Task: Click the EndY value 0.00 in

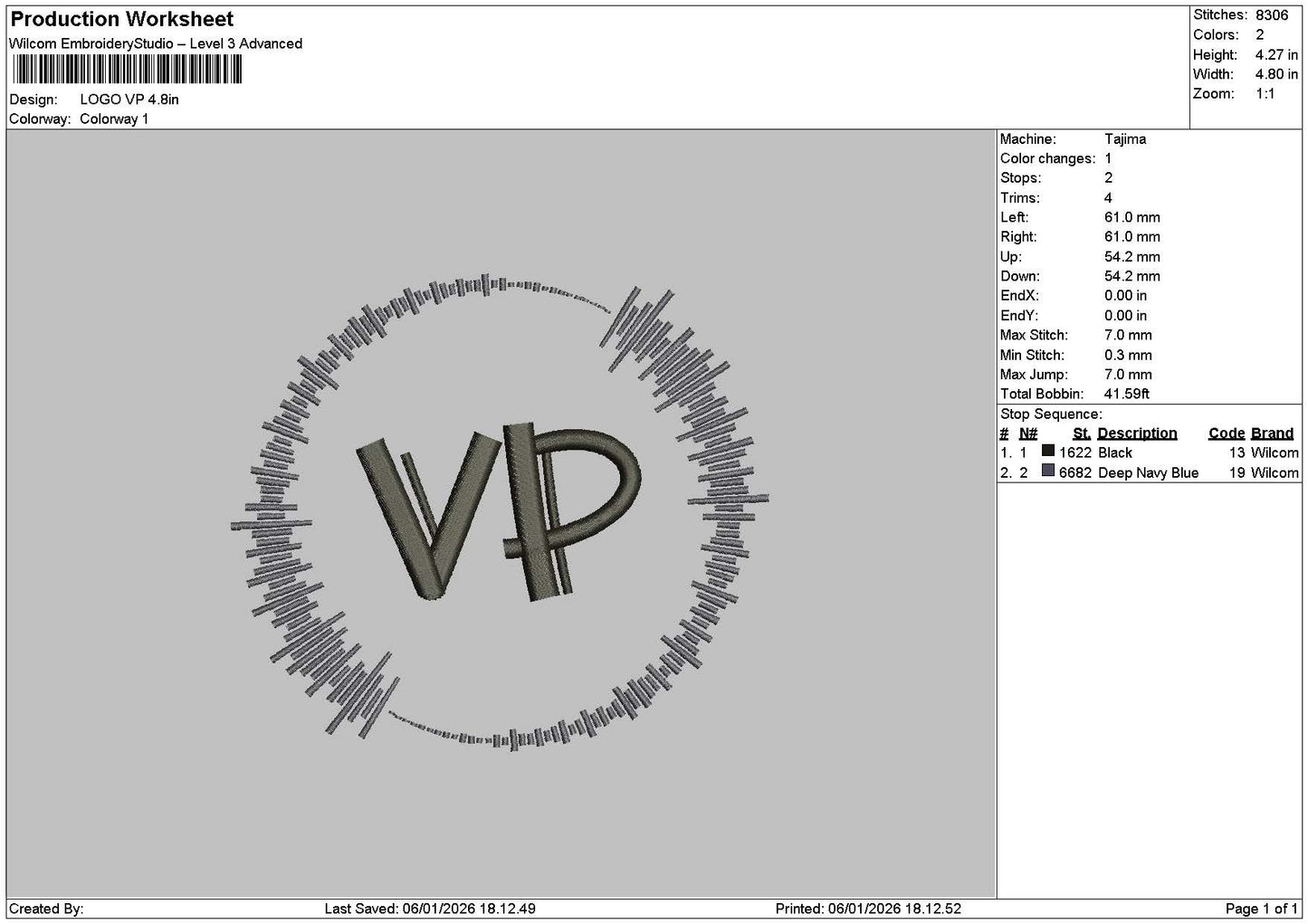Action: [x=1126, y=316]
